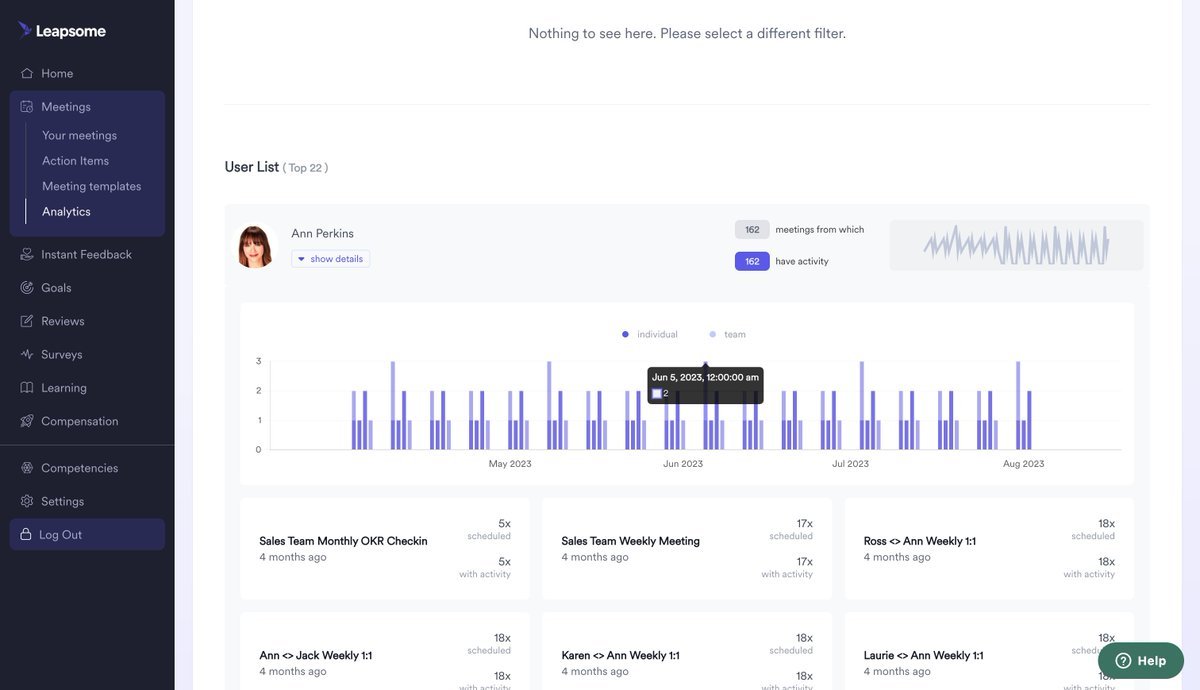Click the Learning book icon
This screenshot has height=690, width=1200.
pos(27,388)
